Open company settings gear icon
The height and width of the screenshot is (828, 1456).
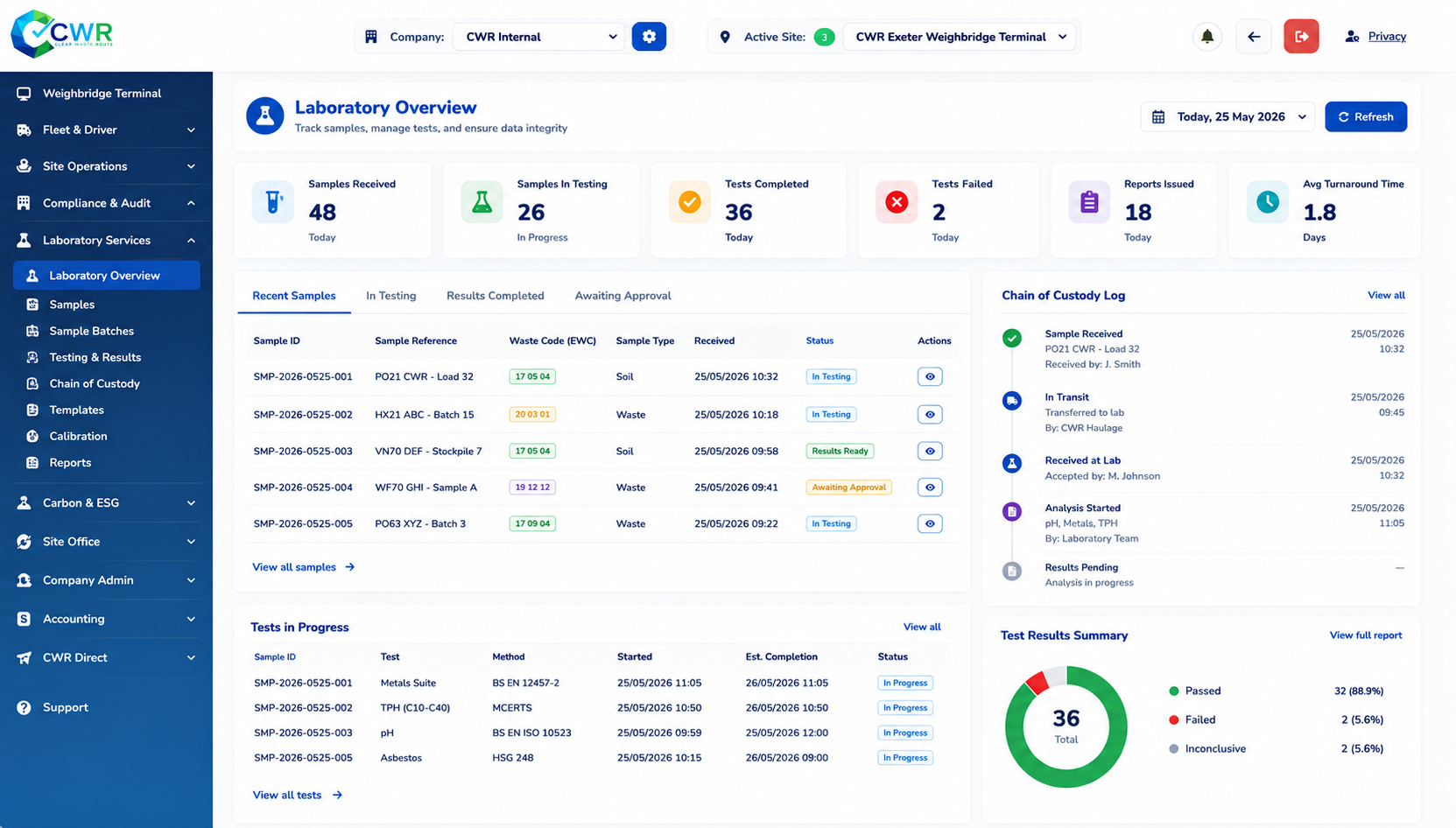(x=649, y=37)
